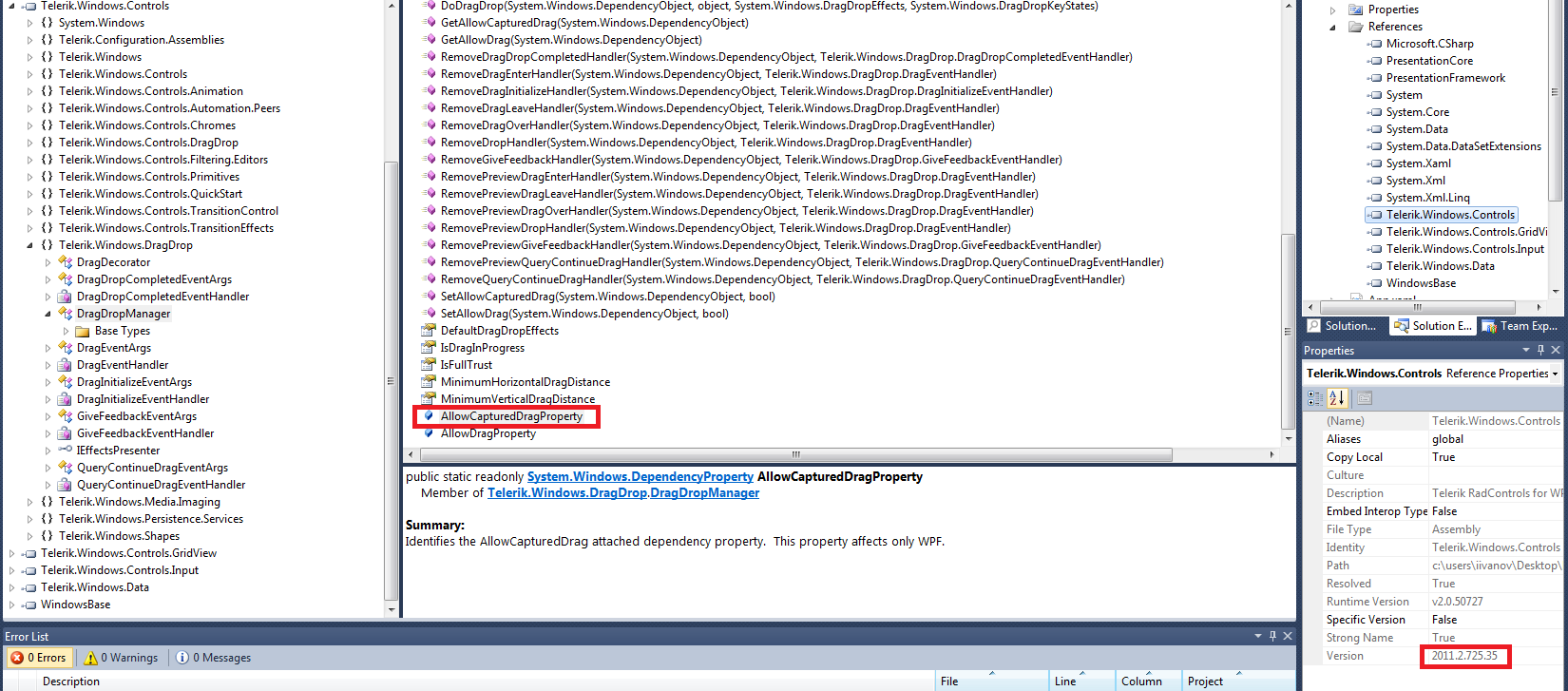
Task: Select Telerik.Windows.Media.Imaging in the class tree
Action: coord(140,502)
